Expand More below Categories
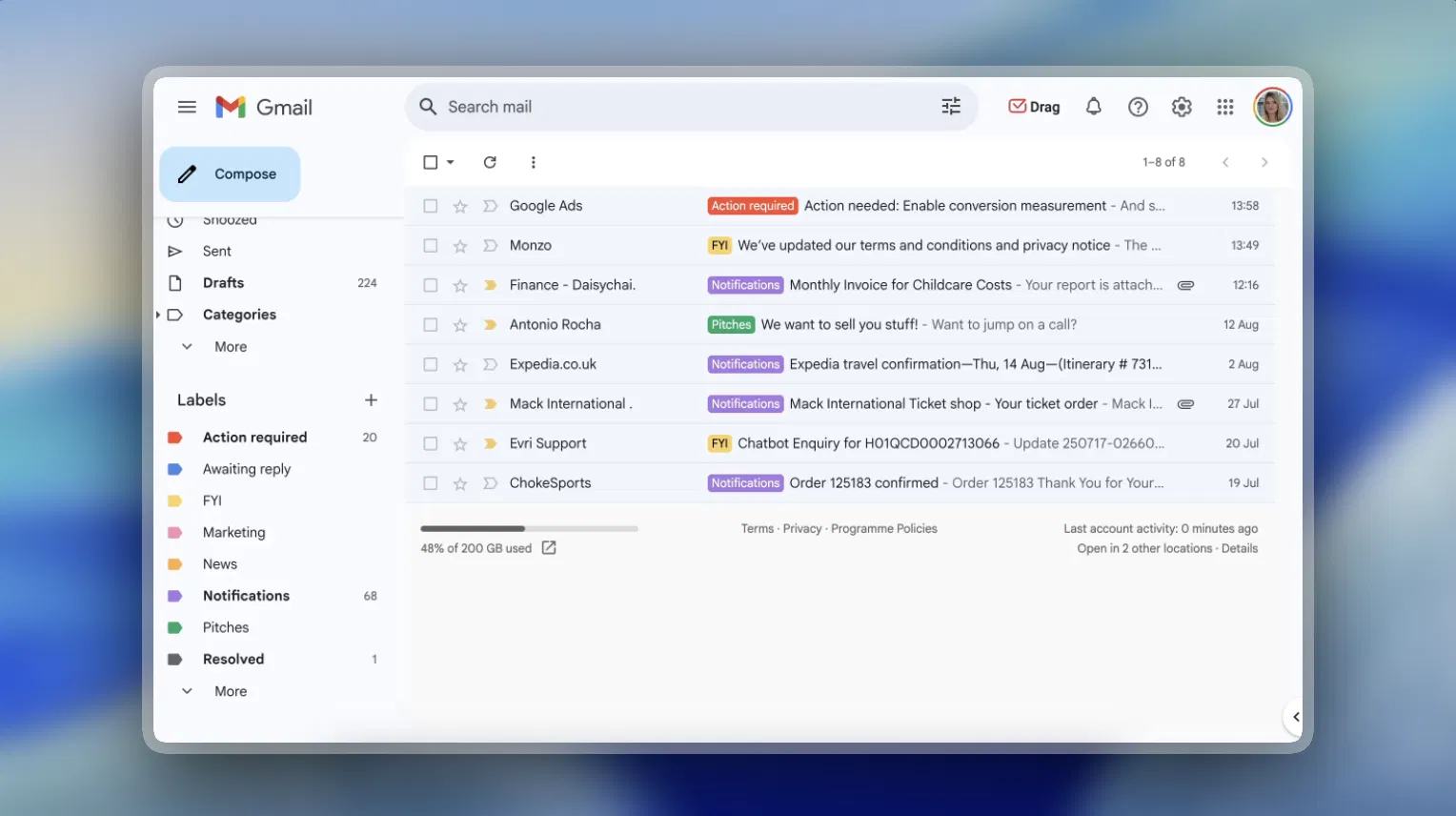 click(x=231, y=346)
